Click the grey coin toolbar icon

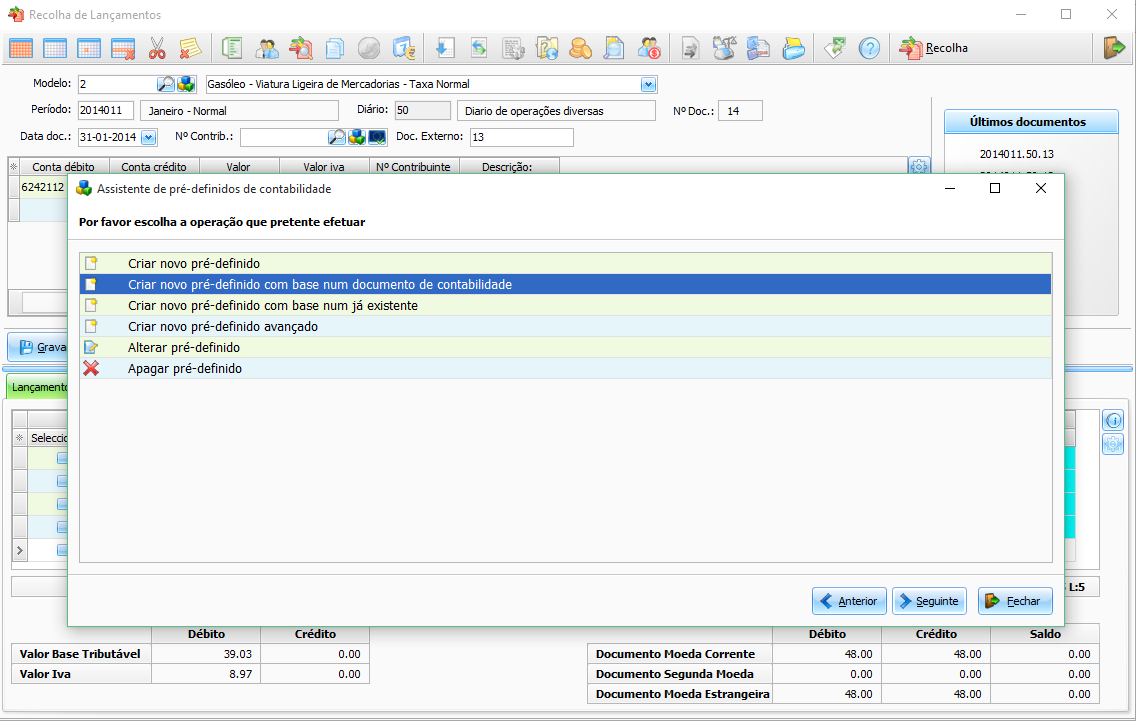(369, 49)
